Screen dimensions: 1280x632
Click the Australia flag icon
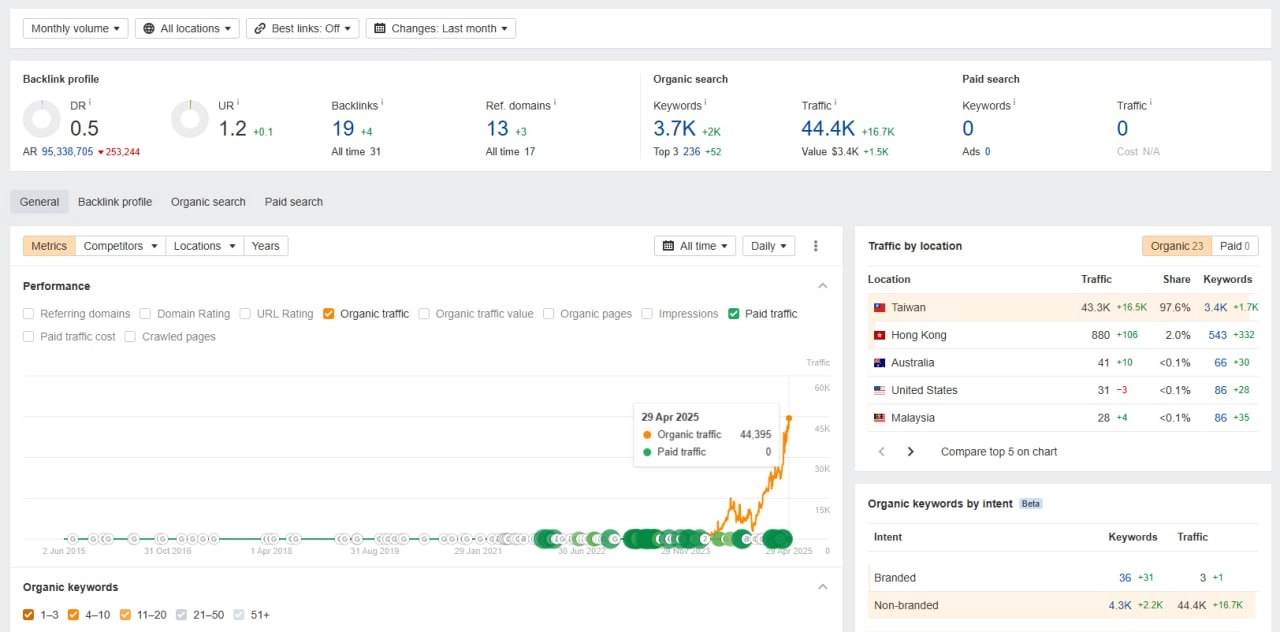(x=879, y=363)
